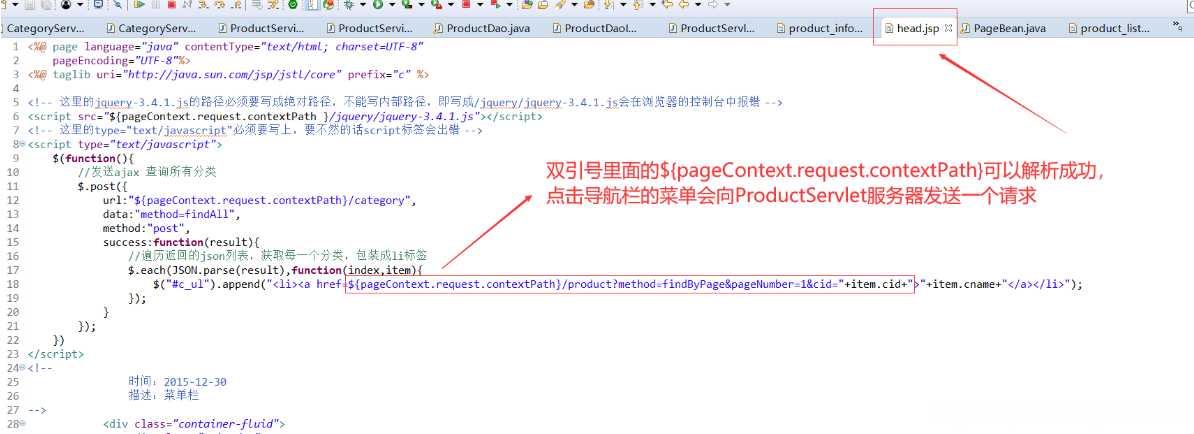This screenshot has width=1194, height=434.
Task: Click the Next Annotation icon
Action: [608, 5]
